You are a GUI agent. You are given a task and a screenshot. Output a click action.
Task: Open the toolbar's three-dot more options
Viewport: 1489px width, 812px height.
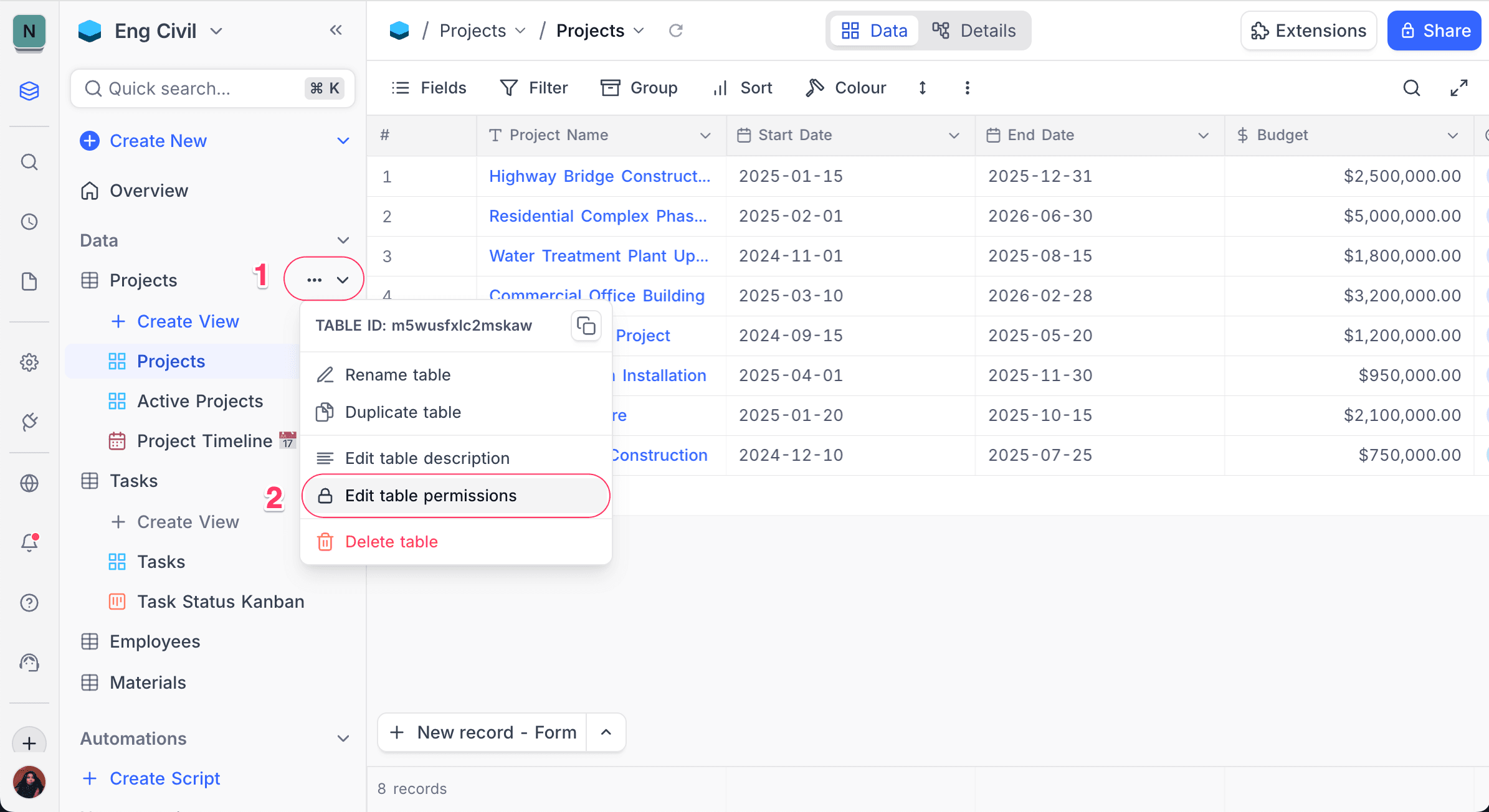coord(967,88)
